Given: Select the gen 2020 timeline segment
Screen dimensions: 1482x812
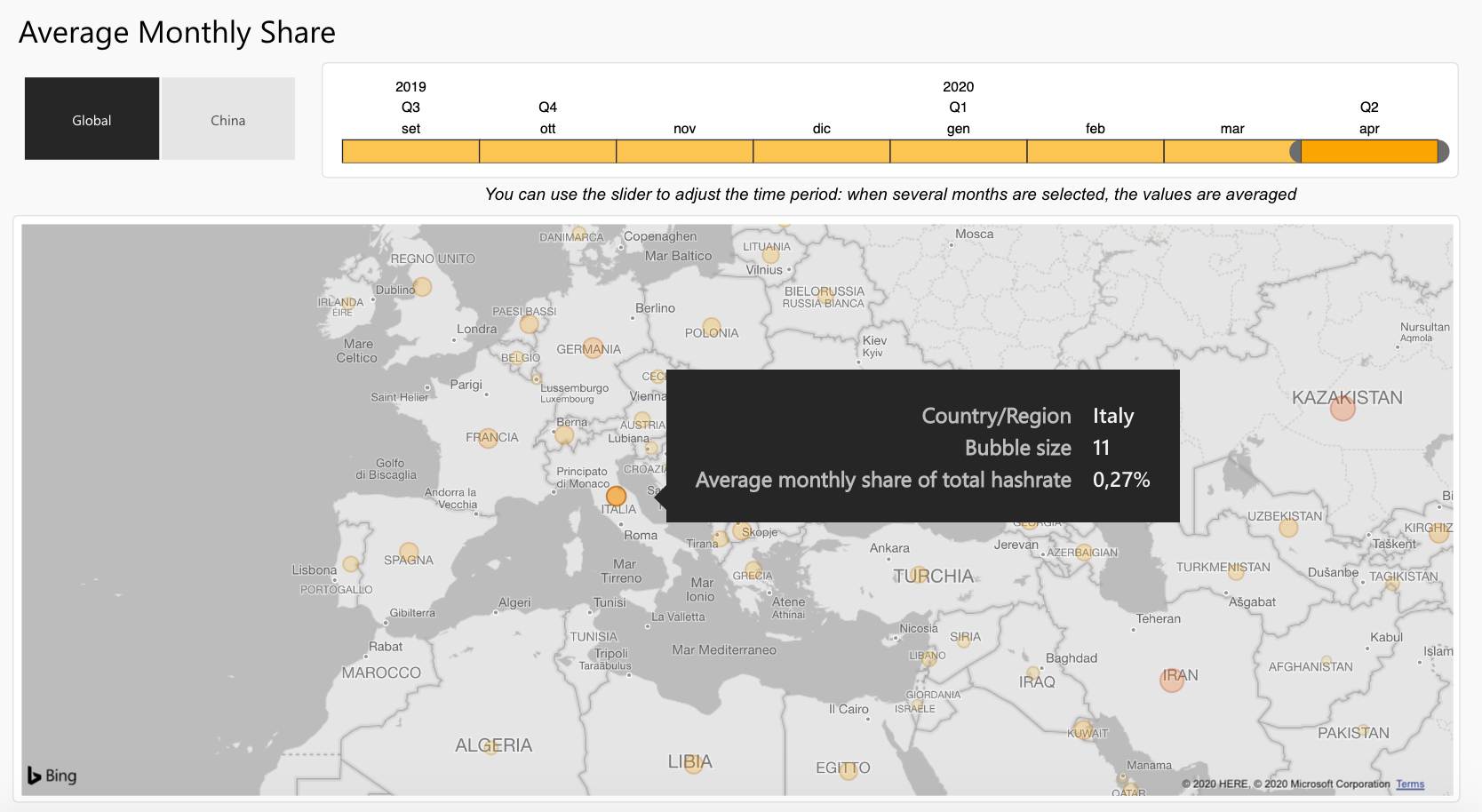Looking at the screenshot, I should tap(958, 151).
